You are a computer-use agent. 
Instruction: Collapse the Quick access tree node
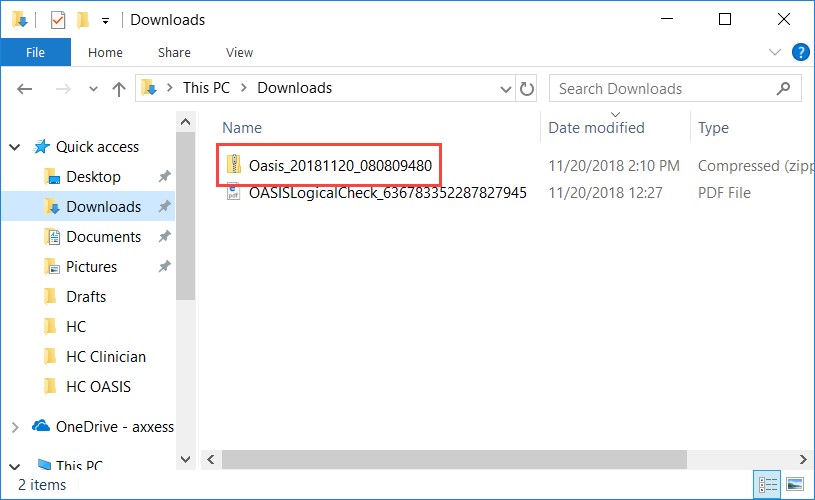point(15,147)
